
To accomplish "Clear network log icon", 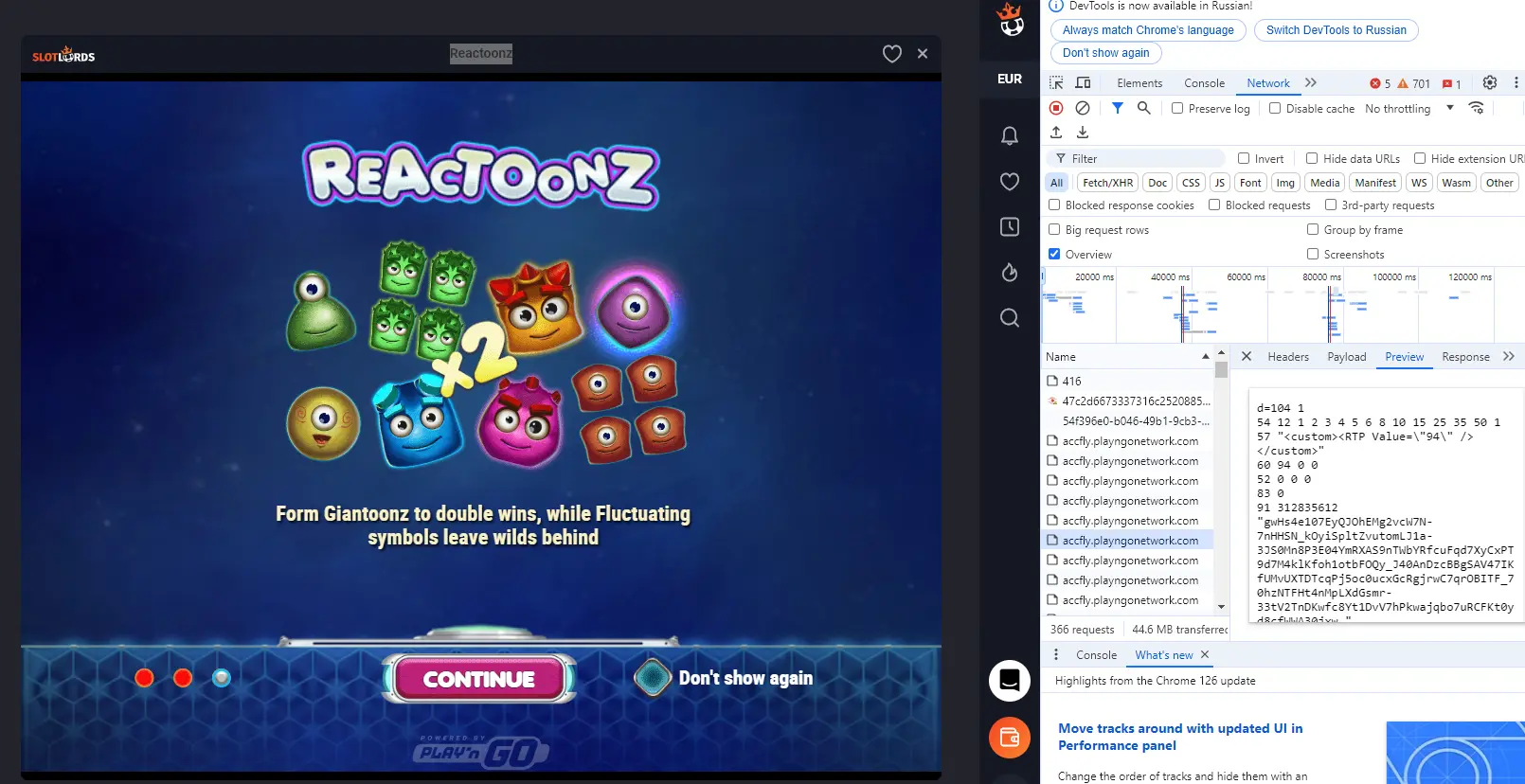I will [1083, 108].
